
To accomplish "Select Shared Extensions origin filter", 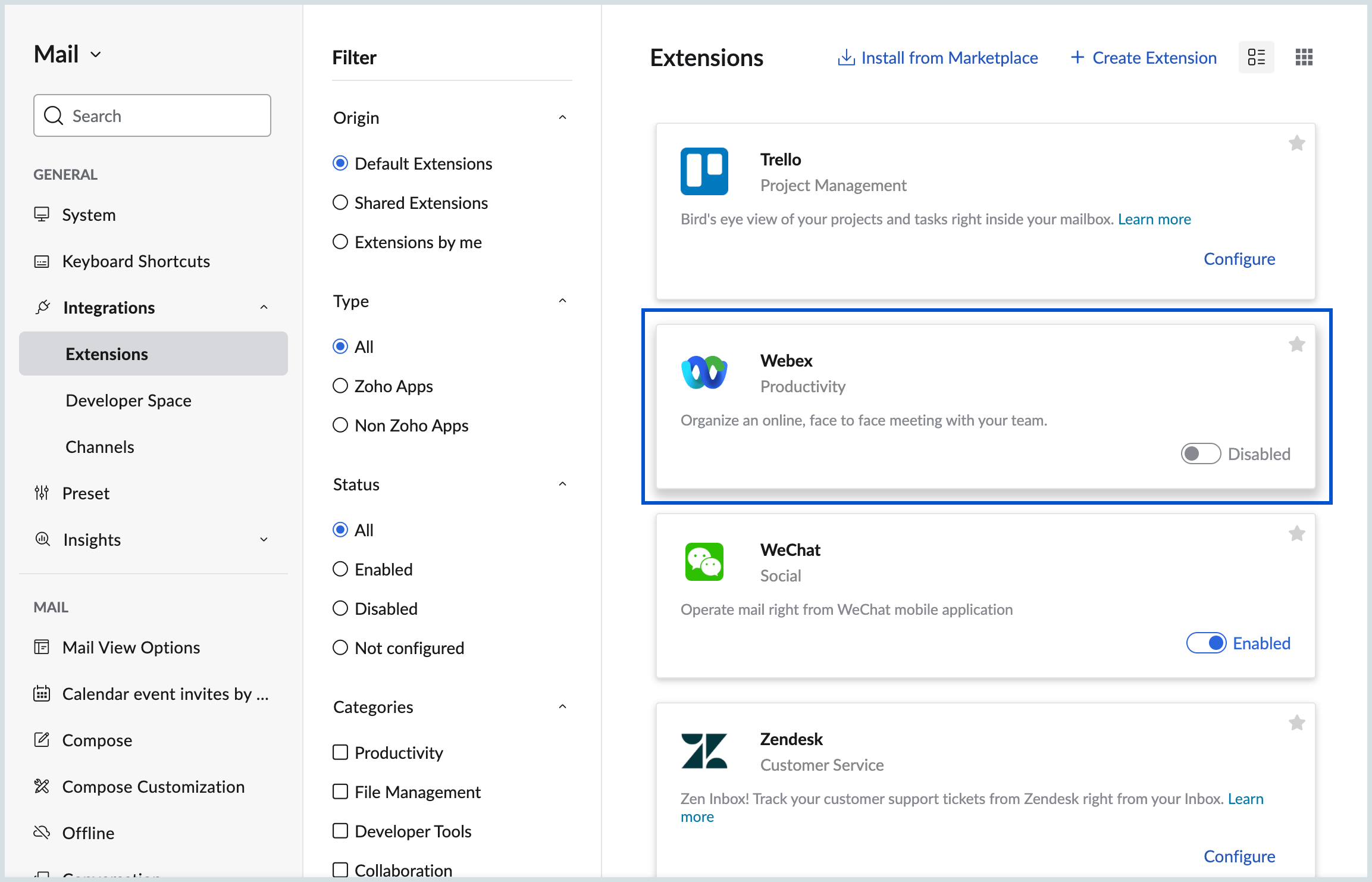I will click(340, 203).
